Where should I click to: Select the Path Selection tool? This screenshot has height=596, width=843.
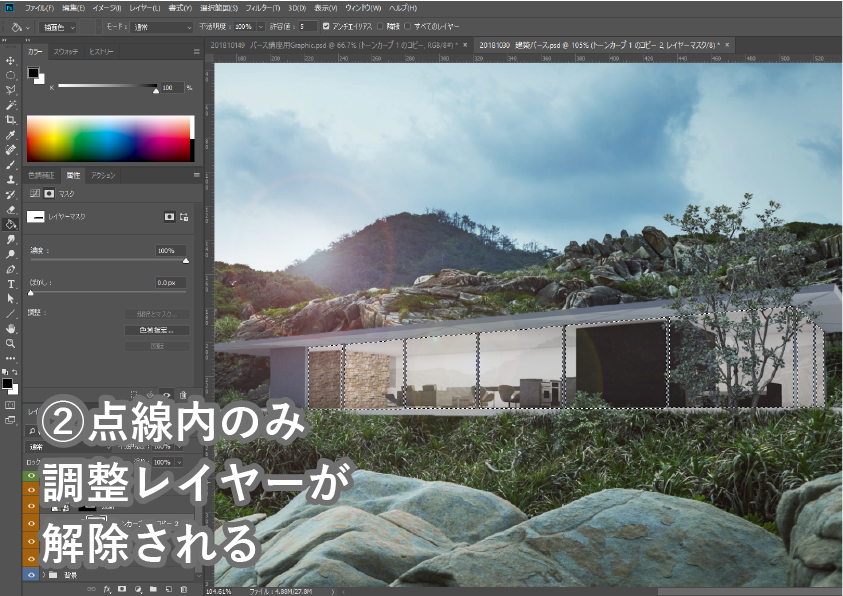point(10,299)
